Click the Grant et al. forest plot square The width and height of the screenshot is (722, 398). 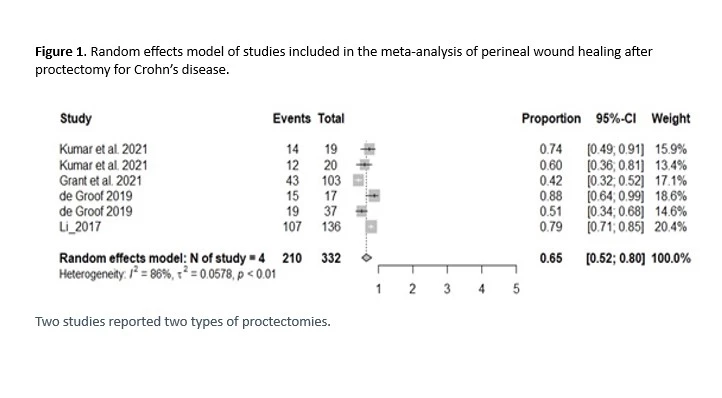(358, 180)
